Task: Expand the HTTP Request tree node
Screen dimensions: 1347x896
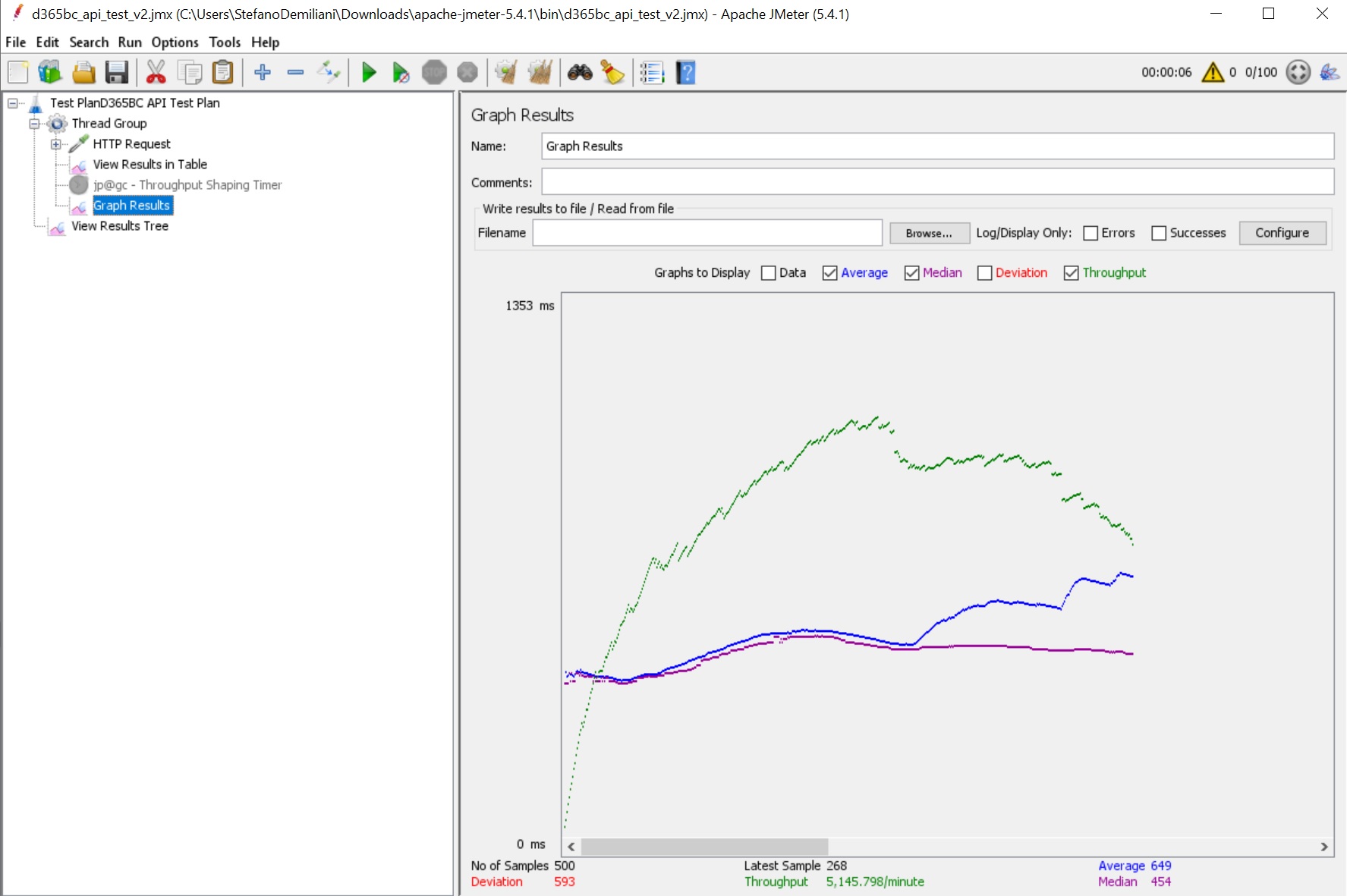Action: (55, 144)
